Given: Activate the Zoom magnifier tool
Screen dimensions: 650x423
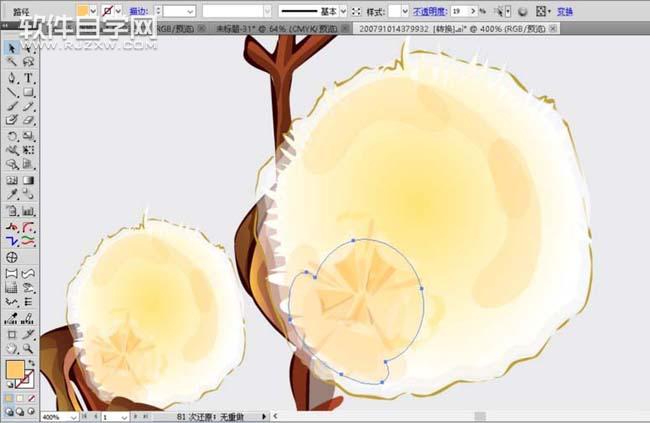Looking at the screenshot, I should (28, 348).
